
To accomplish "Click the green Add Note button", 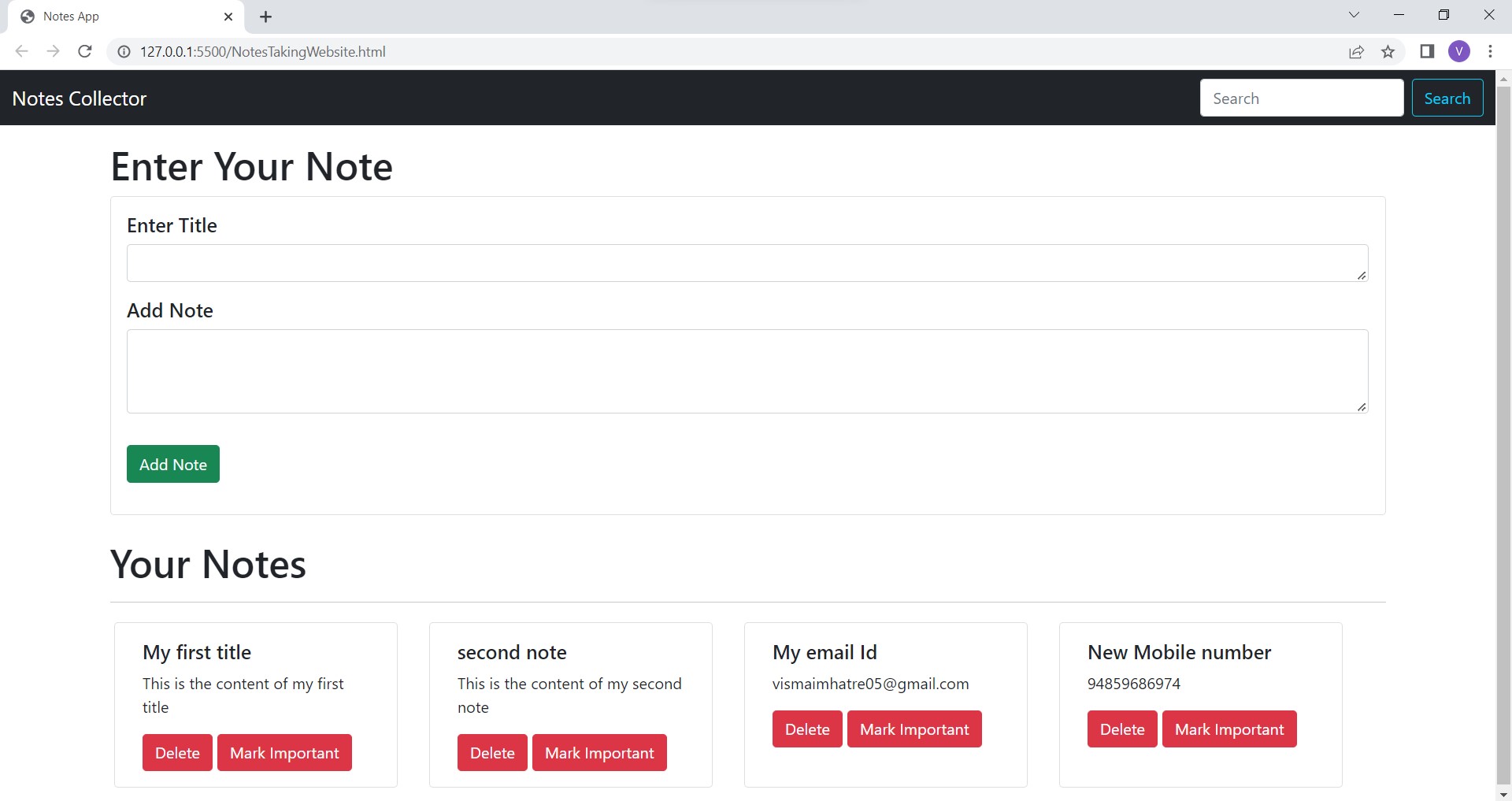I will (172, 464).
